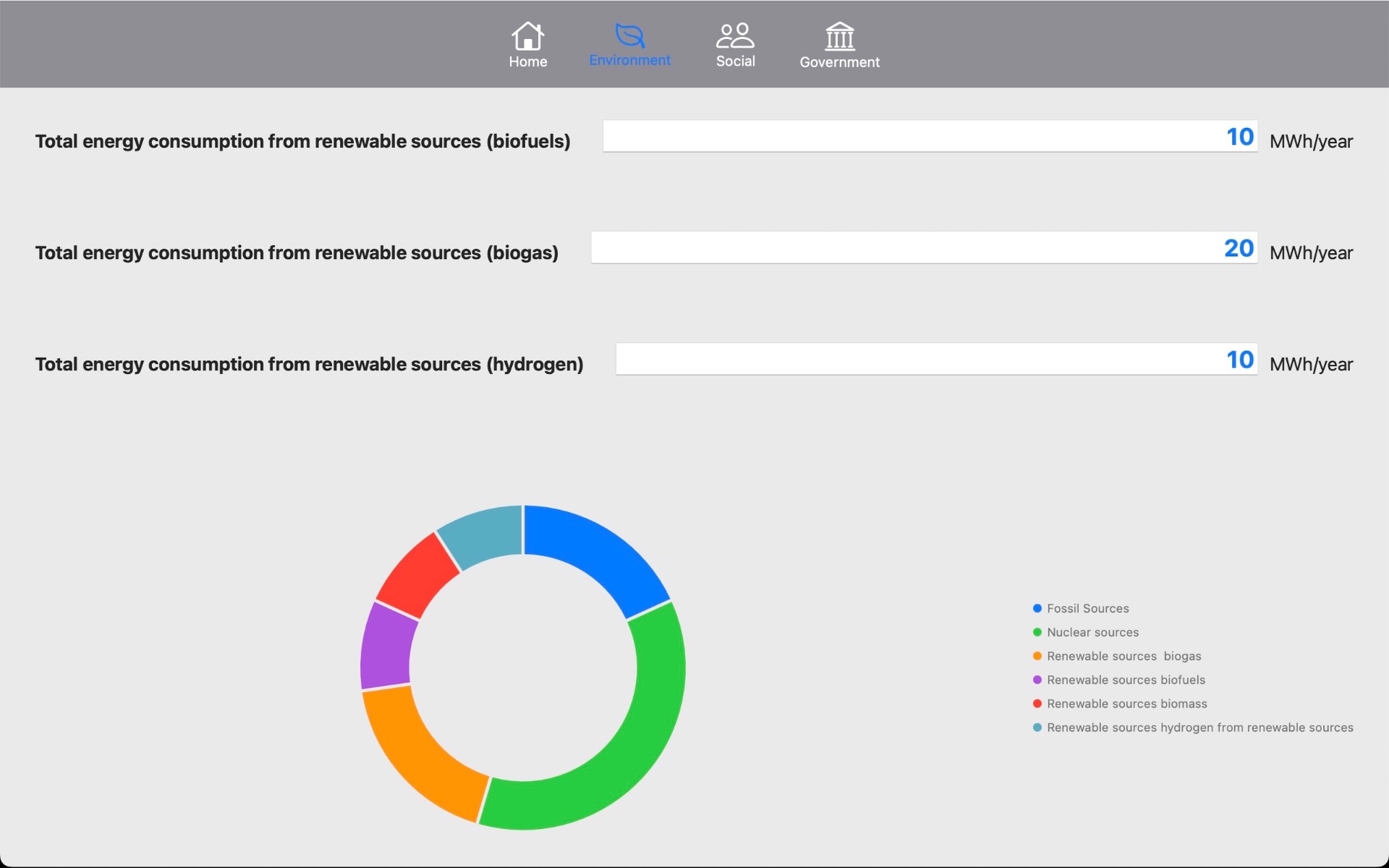This screenshot has height=868, width=1389.
Task: Click the blue Fossil Sources legend dot
Action: (x=1037, y=608)
